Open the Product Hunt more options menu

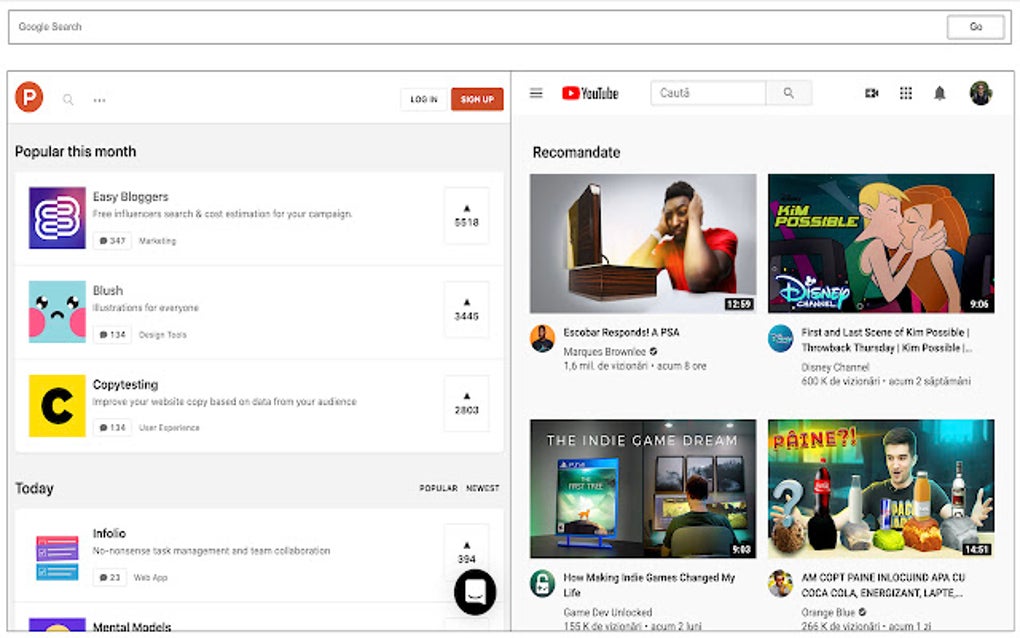(98, 99)
